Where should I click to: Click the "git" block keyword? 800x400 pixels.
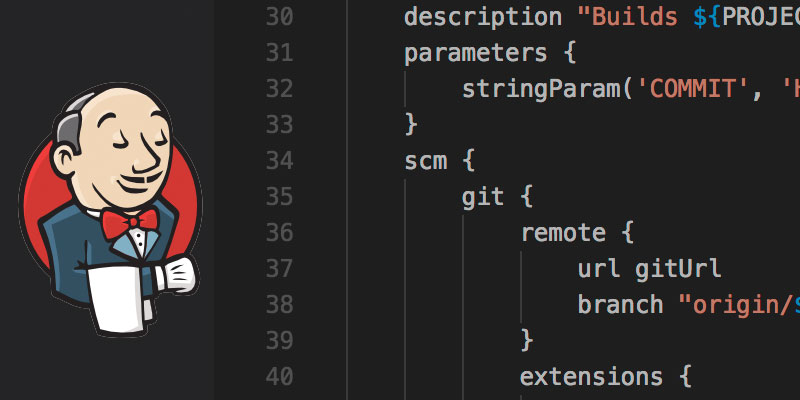pyautogui.click(x=483, y=197)
